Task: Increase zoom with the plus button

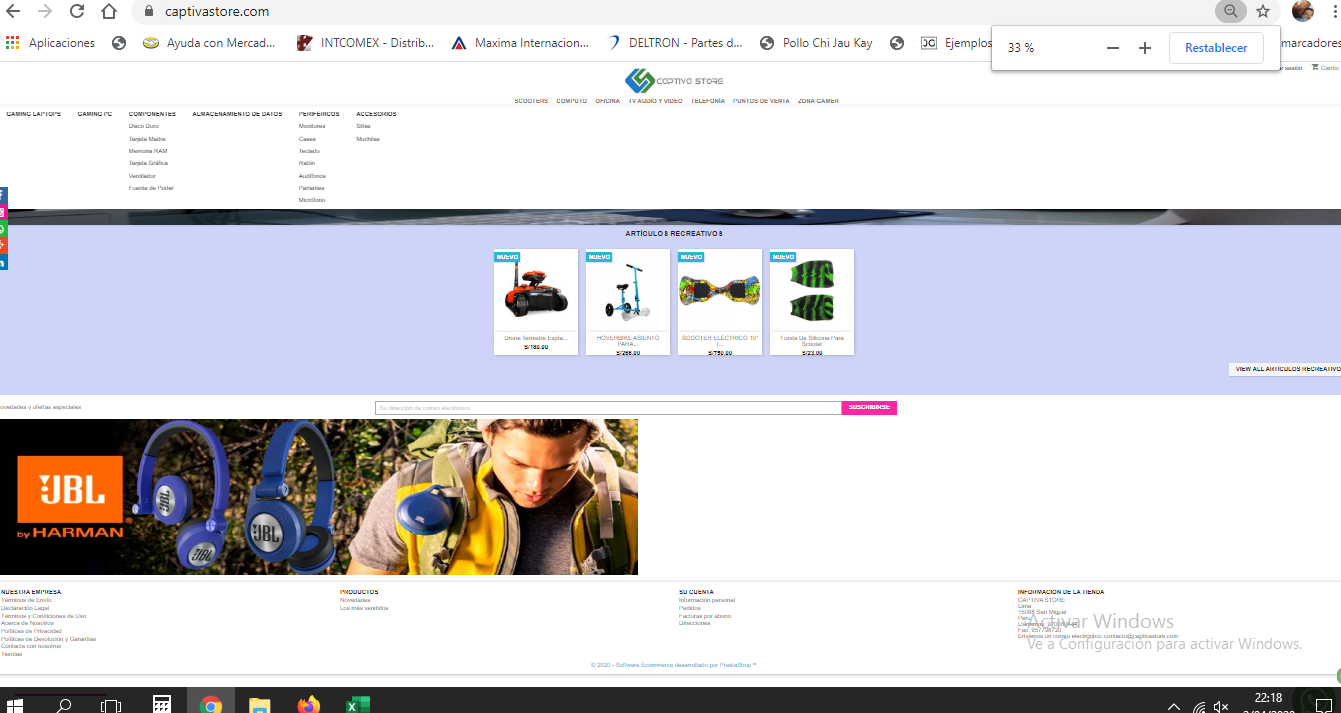Action: click(1145, 48)
